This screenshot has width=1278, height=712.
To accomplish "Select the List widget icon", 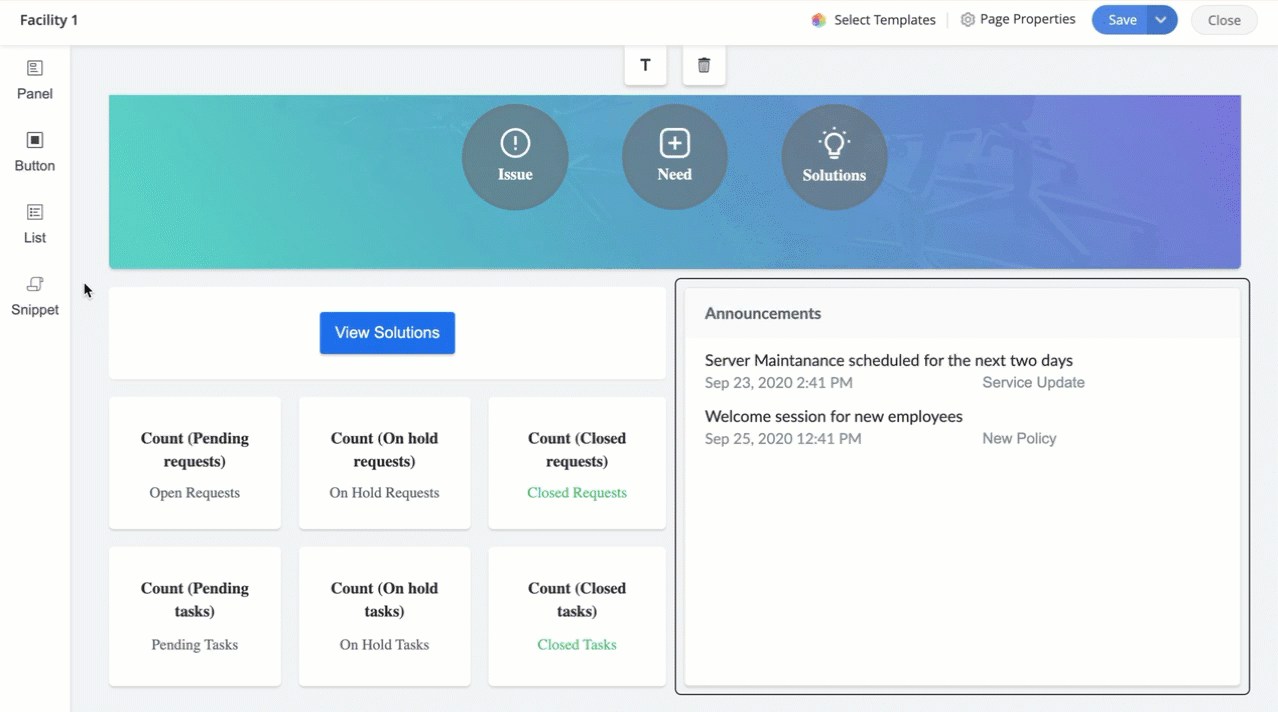I will pos(35,213).
